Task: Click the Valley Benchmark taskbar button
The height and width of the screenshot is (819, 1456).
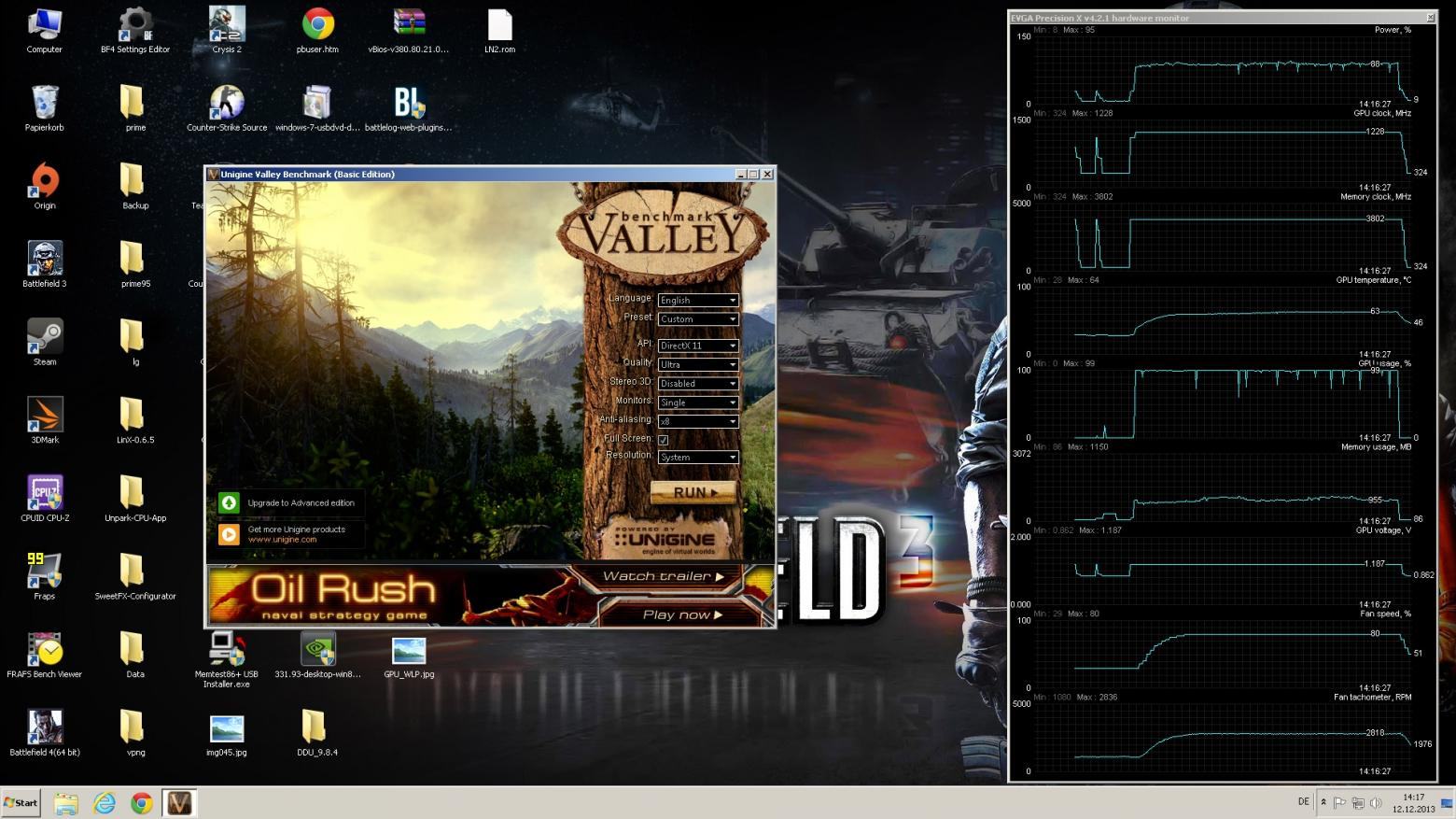Action: (x=179, y=802)
